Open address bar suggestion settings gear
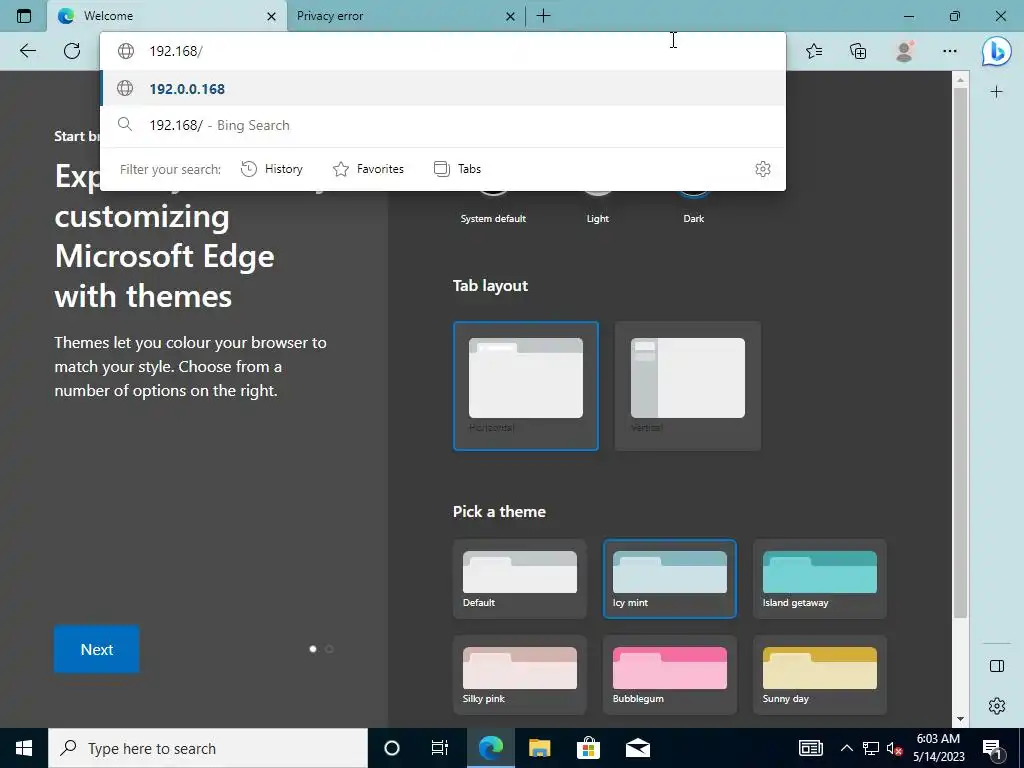The width and height of the screenshot is (1024, 768). [x=763, y=169]
